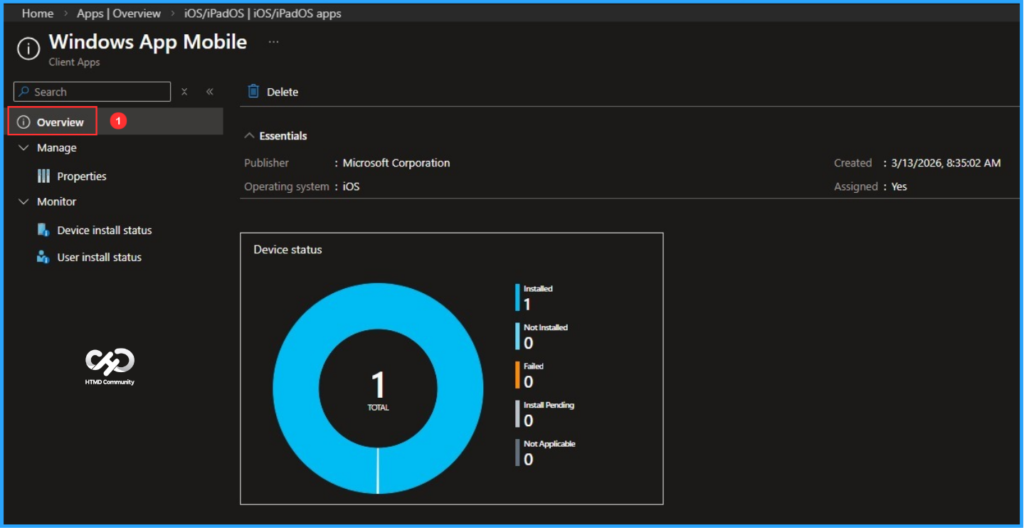This screenshot has width=1024, height=528.
Task: Click the Delete trash icon
Action: pos(253,91)
